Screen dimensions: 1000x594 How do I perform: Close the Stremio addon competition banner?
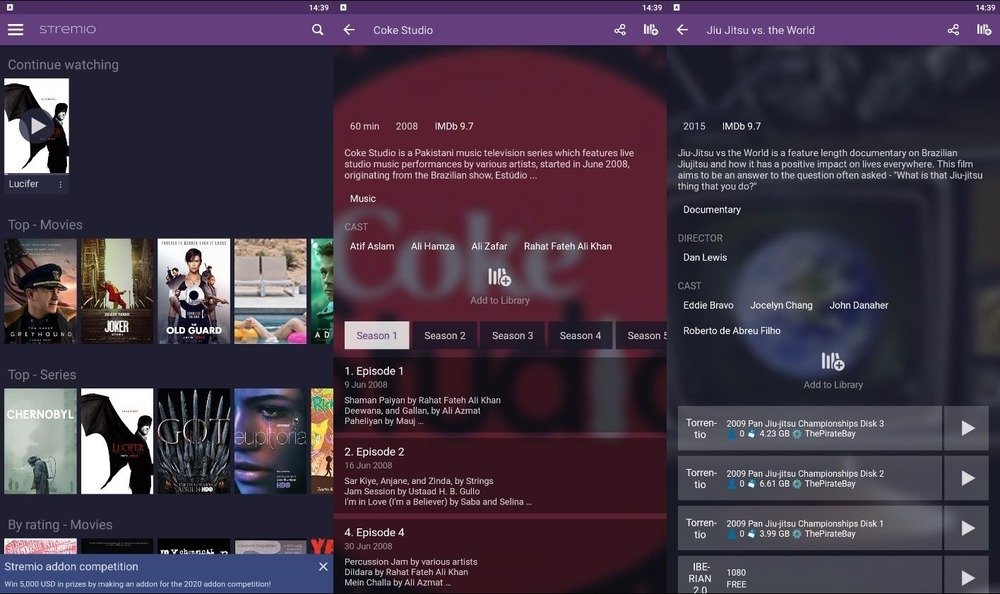[323, 567]
